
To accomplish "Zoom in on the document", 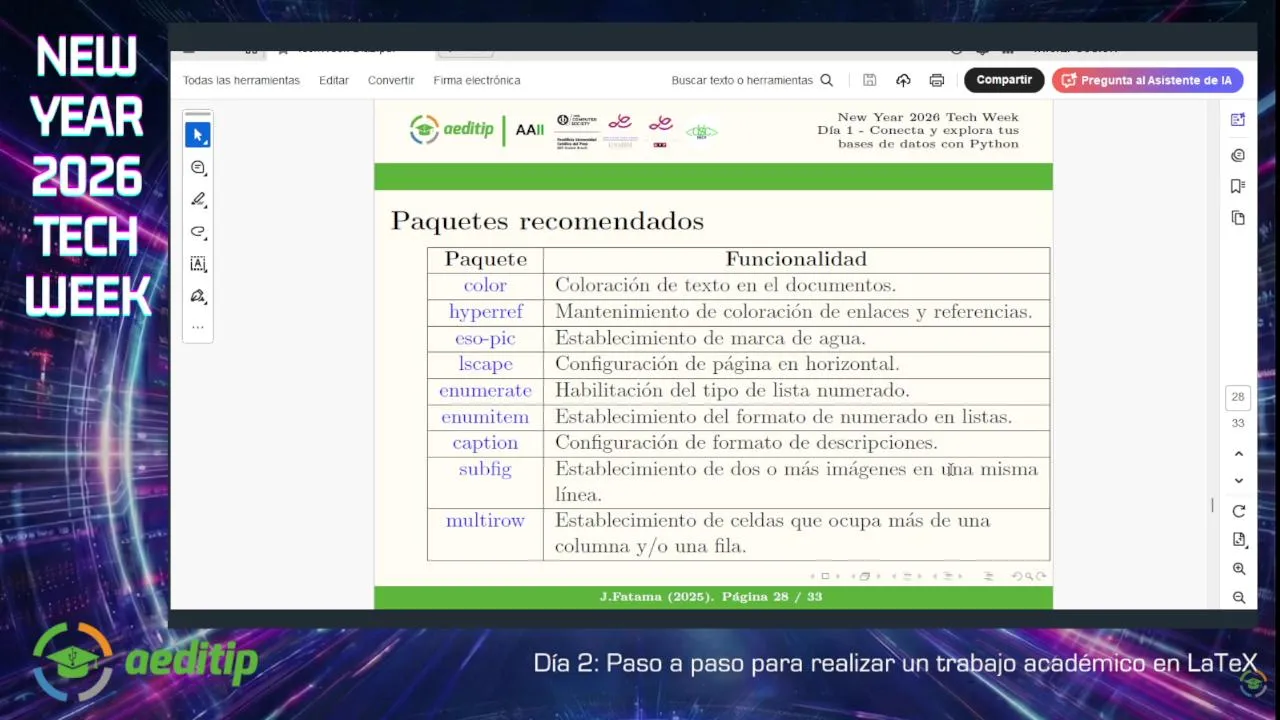I will point(1238,569).
